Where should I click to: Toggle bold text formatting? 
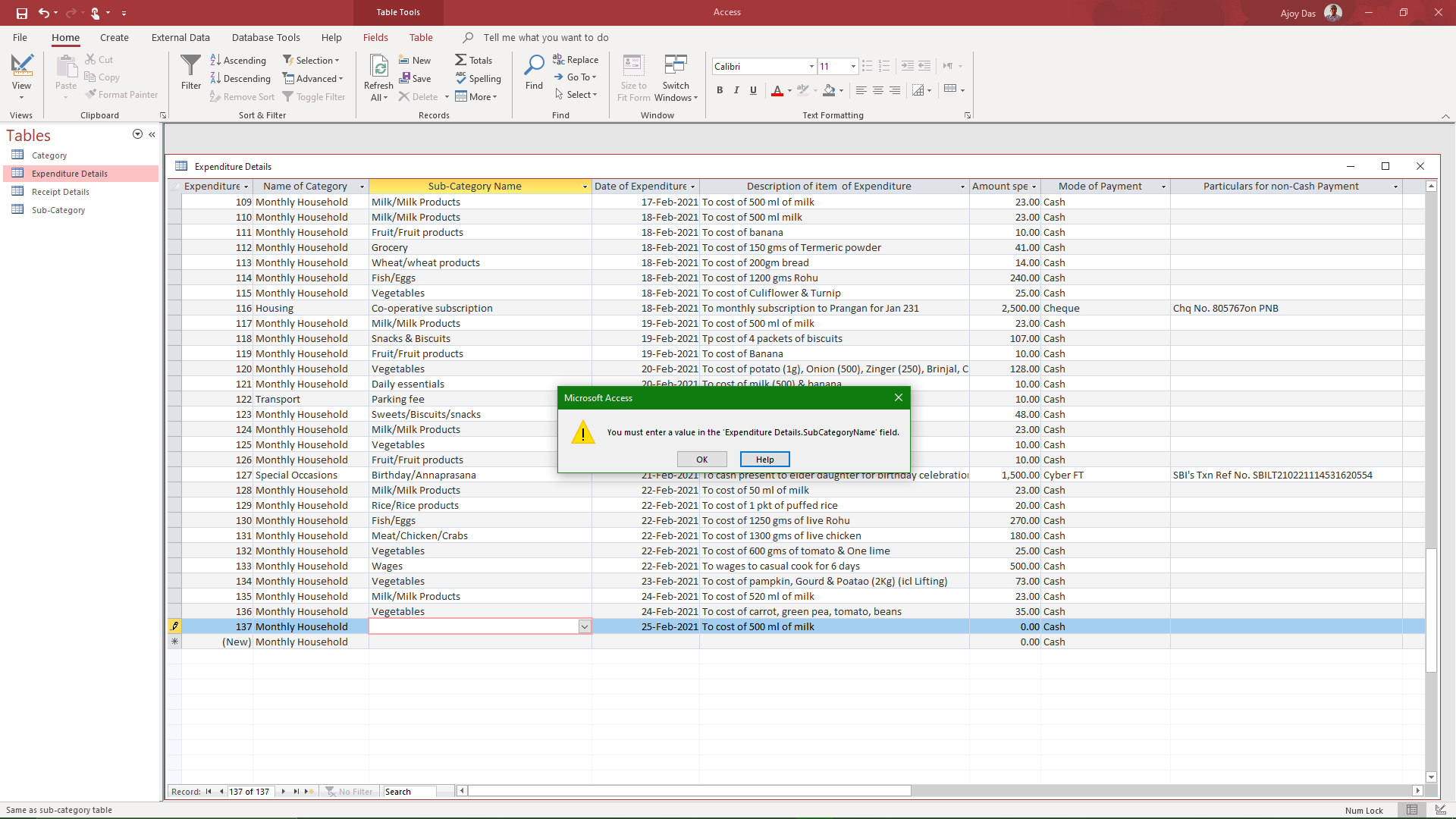(x=719, y=90)
